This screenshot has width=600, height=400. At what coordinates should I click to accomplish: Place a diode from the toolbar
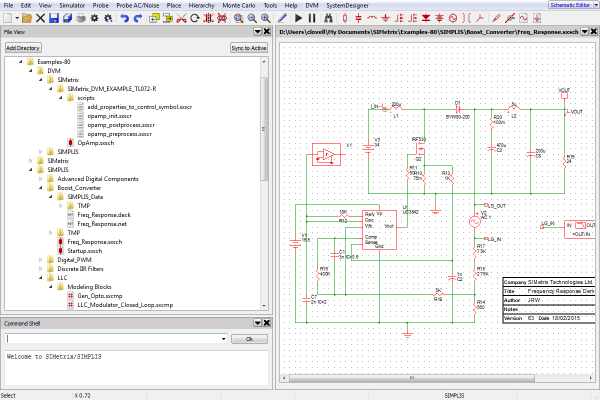click(426, 18)
